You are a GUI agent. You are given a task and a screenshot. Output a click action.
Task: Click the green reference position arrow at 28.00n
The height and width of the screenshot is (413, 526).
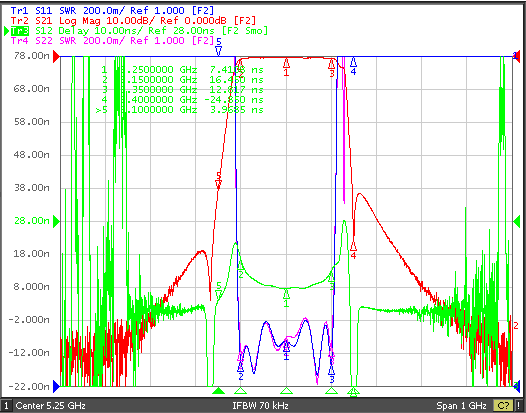57,221
